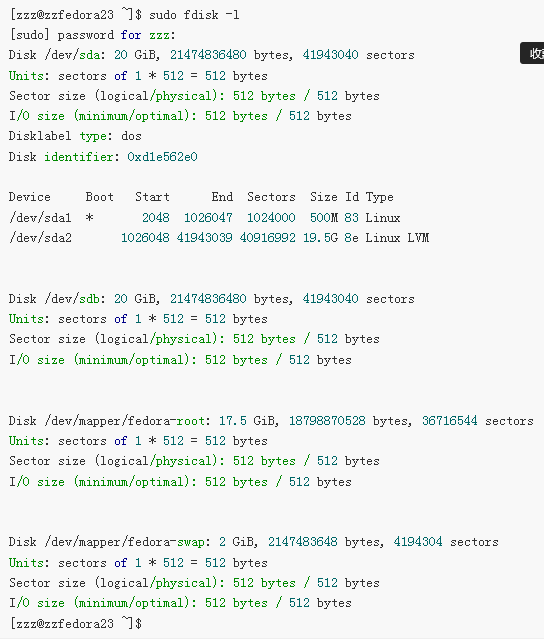
Task: Click the /dev/mapper/fedora-swap disk line
Action: (253, 542)
